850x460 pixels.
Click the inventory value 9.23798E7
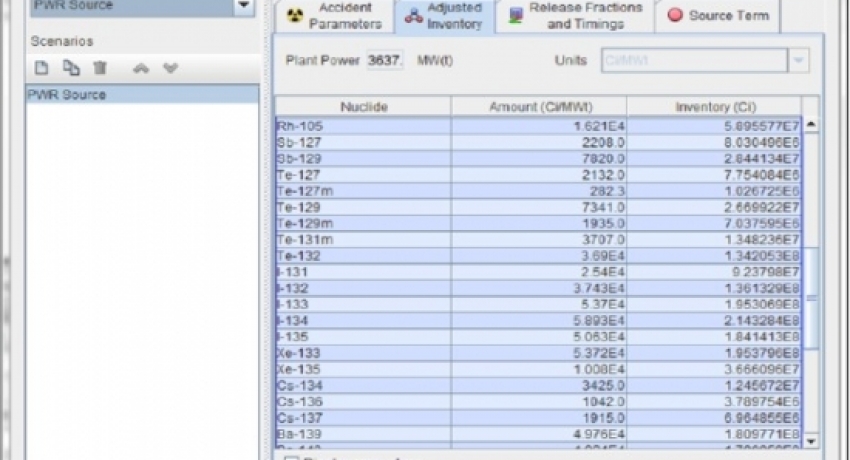(765, 273)
